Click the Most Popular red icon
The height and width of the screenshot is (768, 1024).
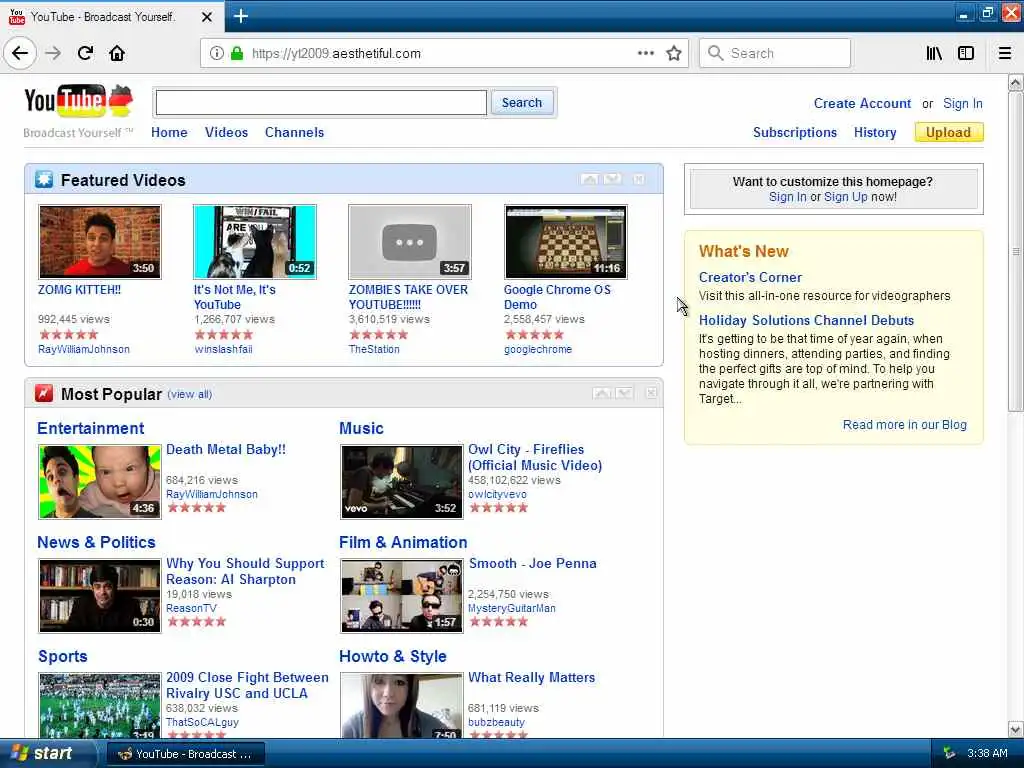(44, 393)
